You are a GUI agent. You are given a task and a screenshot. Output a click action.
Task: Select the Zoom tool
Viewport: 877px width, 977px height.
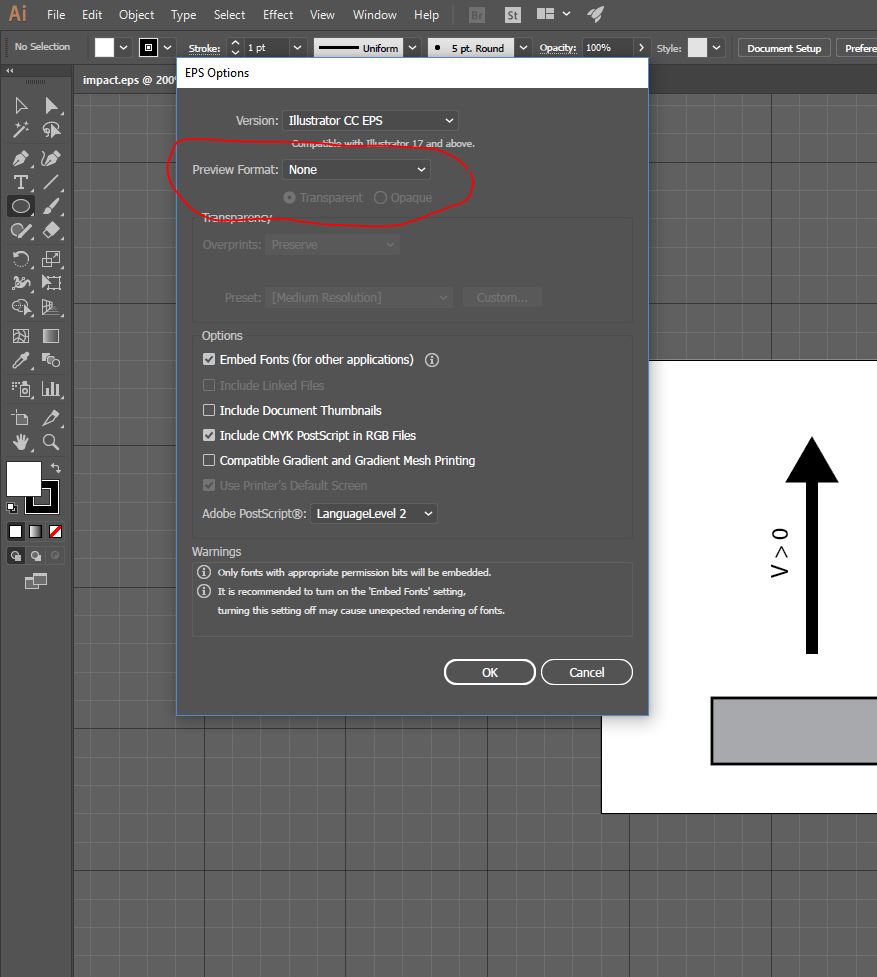point(51,442)
